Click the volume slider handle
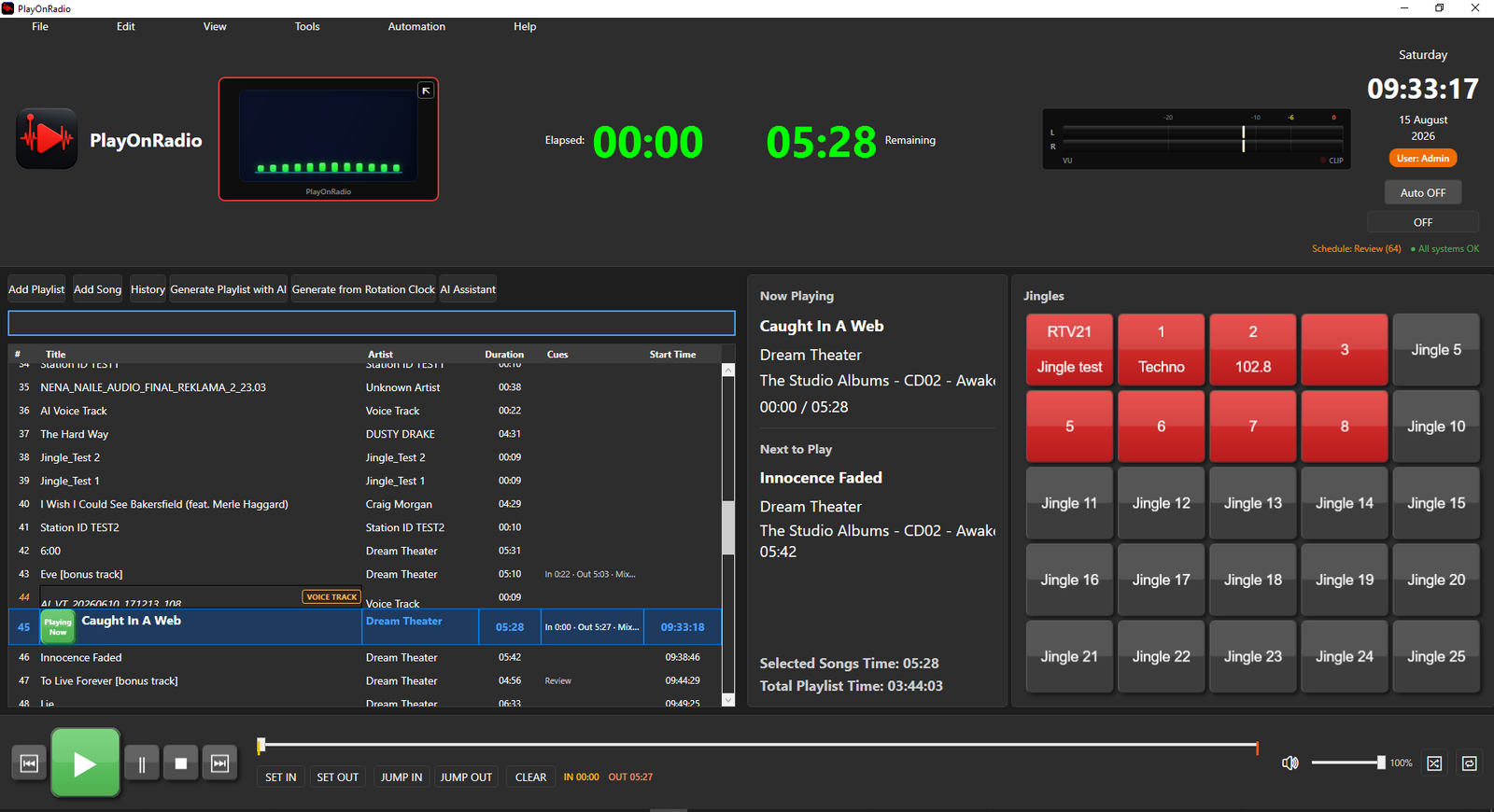This screenshot has height=812, width=1494. tap(1381, 763)
